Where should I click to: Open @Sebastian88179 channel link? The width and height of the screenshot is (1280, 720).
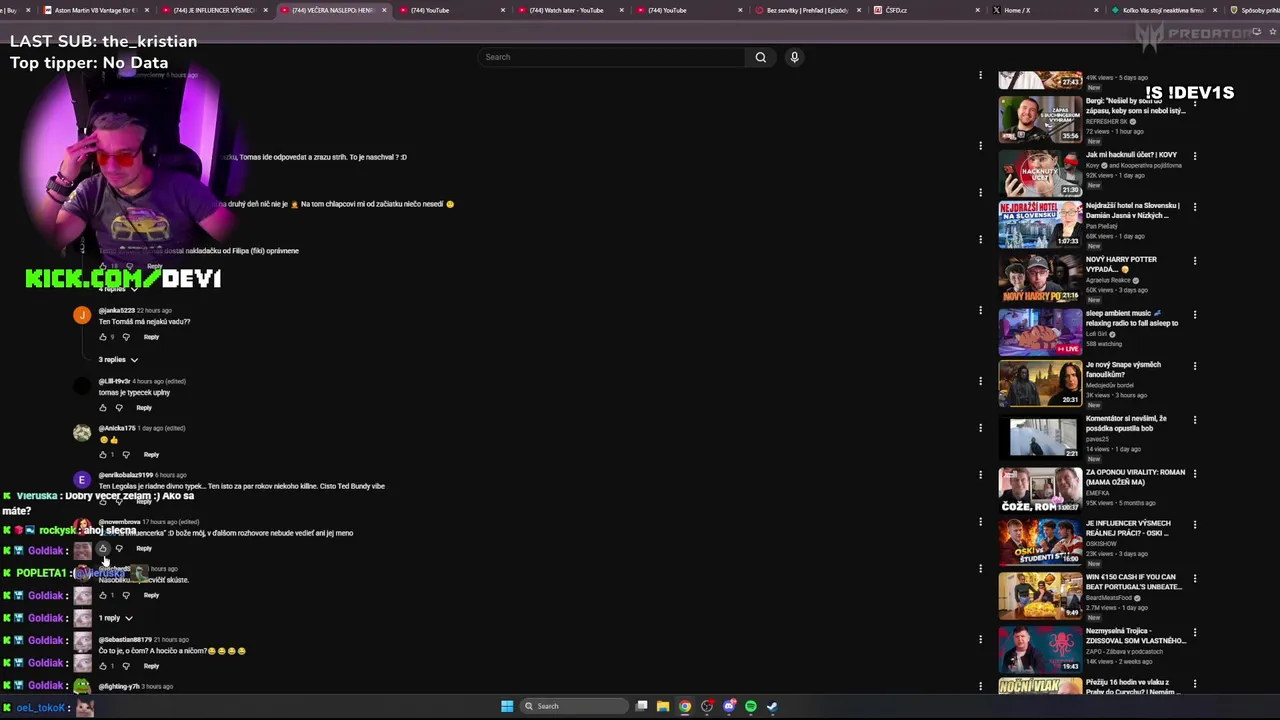tap(125, 640)
